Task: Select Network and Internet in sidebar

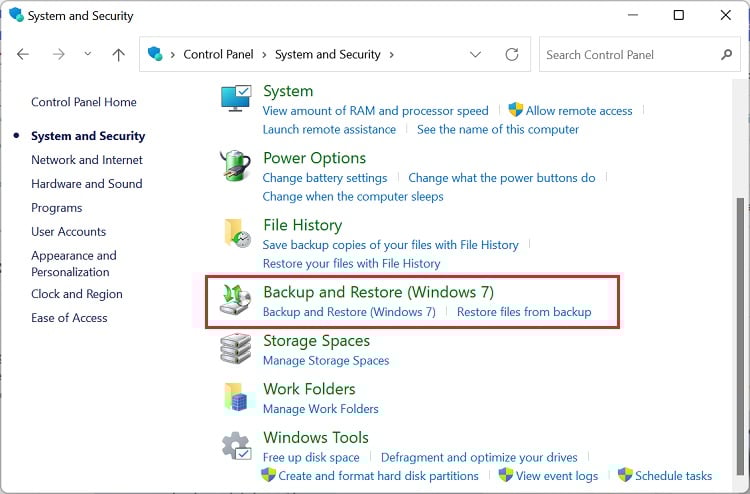Action: tap(87, 160)
